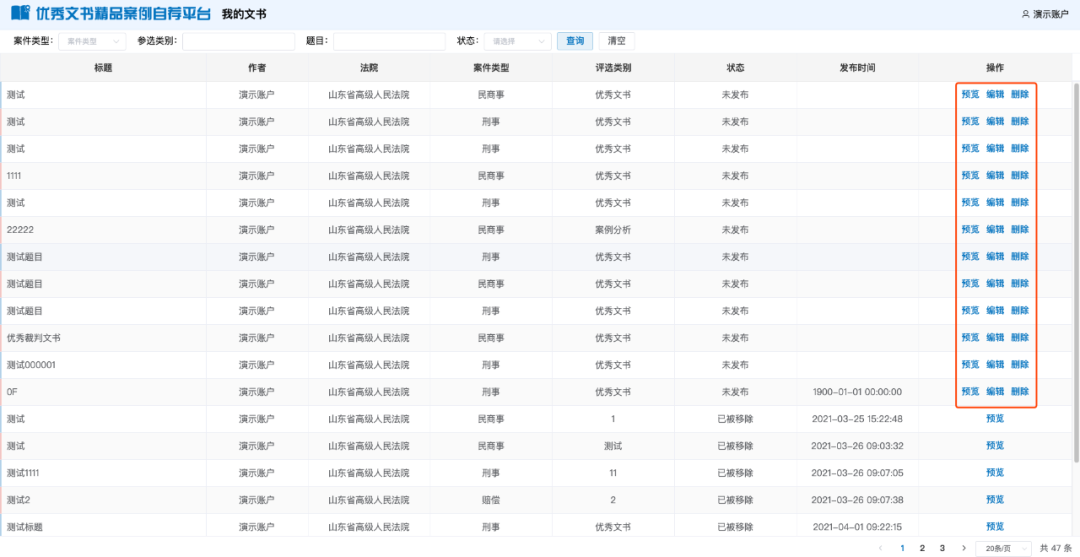The width and height of the screenshot is (1080, 557).
Task: Click the 清空 clear button
Action: point(616,41)
